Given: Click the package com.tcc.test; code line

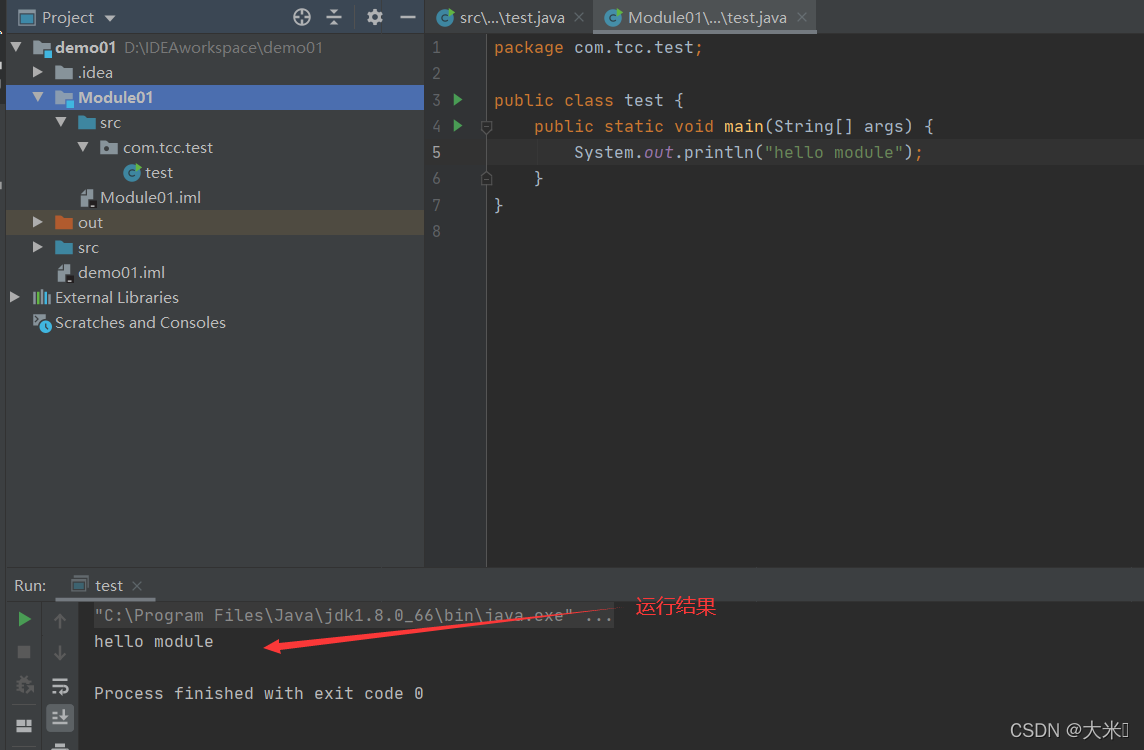Looking at the screenshot, I should [x=598, y=47].
